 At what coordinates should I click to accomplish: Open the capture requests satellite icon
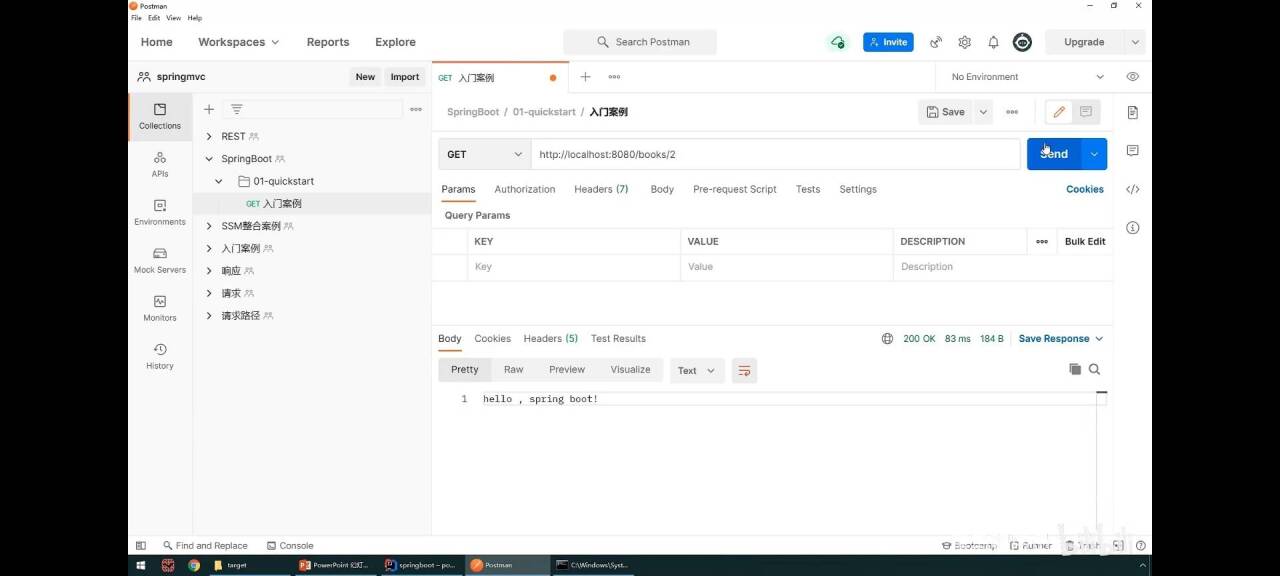coord(936,42)
